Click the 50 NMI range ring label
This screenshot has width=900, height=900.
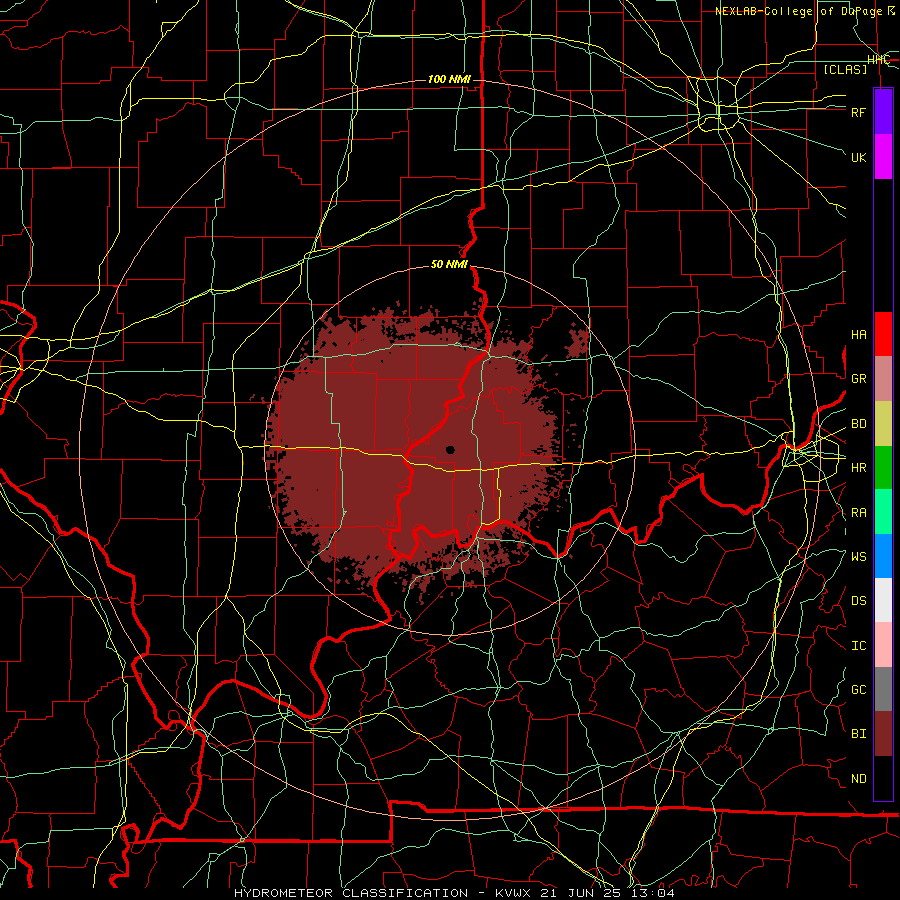449,264
